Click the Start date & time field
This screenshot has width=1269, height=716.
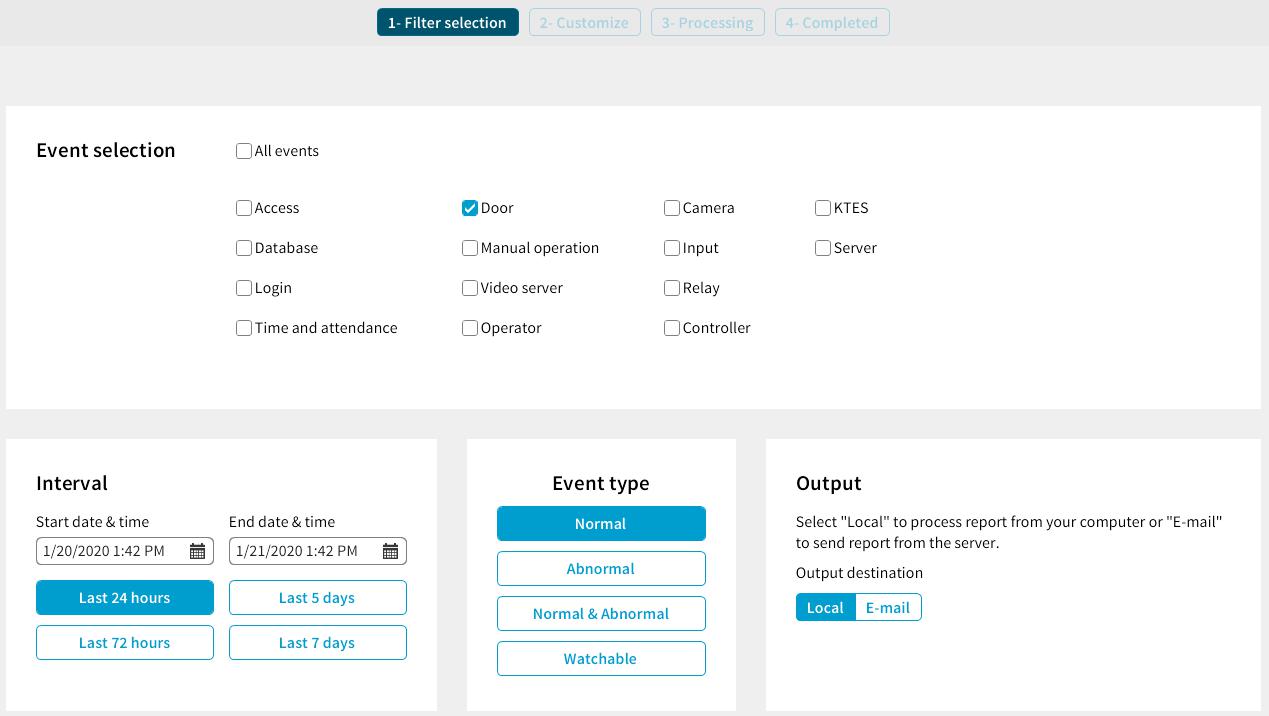pyautogui.click(x=110, y=551)
